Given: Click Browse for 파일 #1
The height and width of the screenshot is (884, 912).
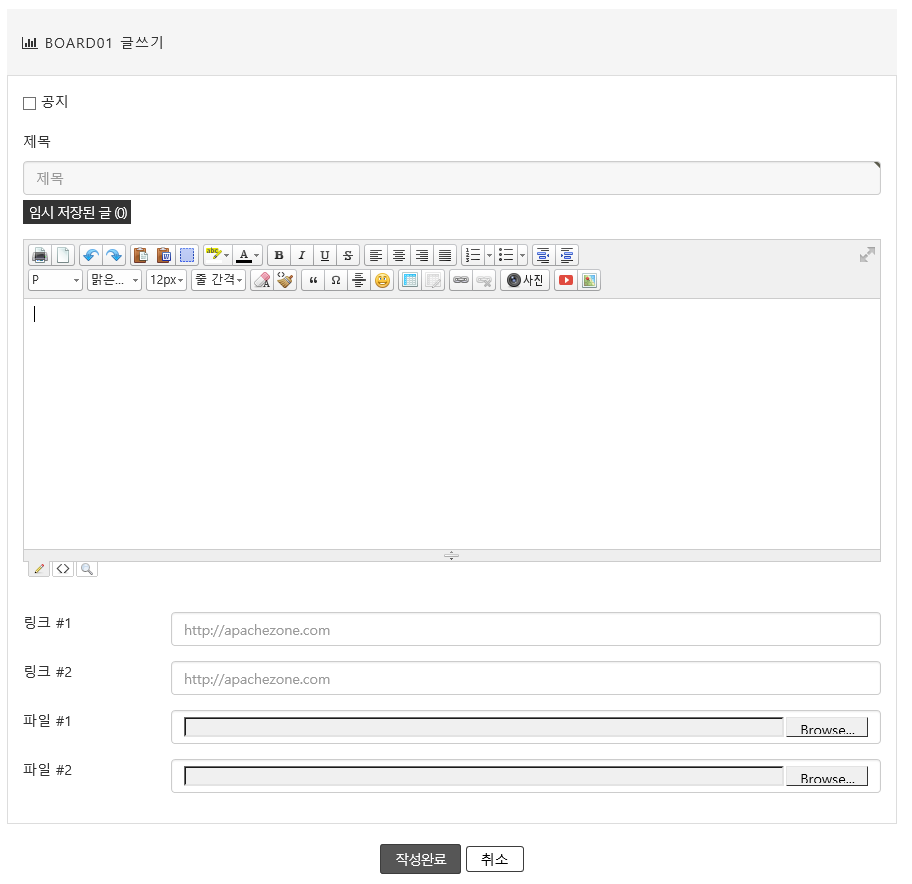Looking at the screenshot, I should [x=827, y=728].
